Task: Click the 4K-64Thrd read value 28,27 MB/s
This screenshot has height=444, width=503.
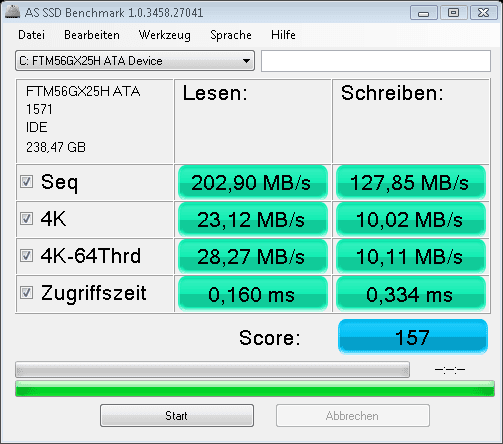Action: pos(253,256)
